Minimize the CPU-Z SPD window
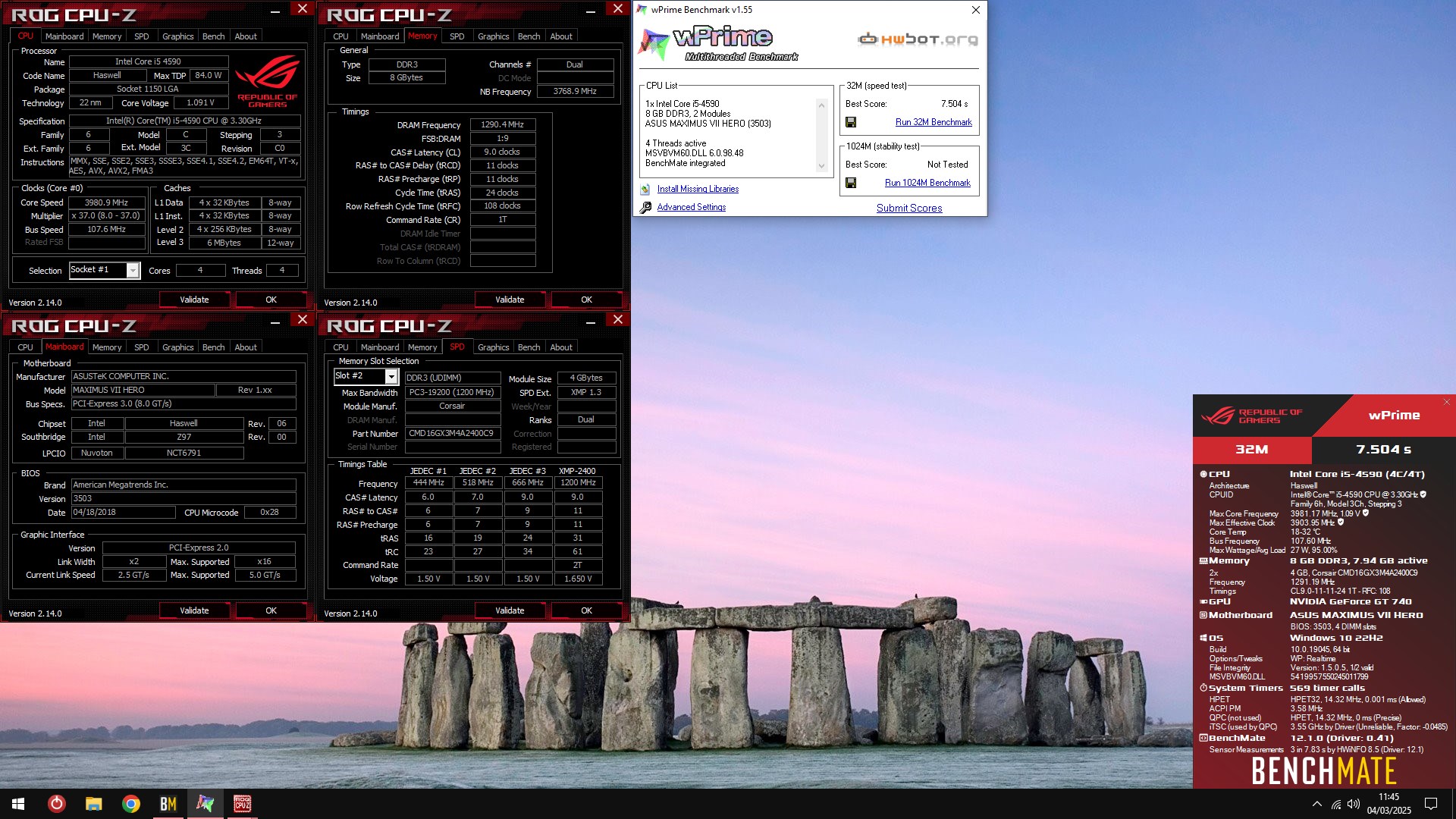Image resolution: width=1456 pixels, height=819 pixels. coord(591,322)
